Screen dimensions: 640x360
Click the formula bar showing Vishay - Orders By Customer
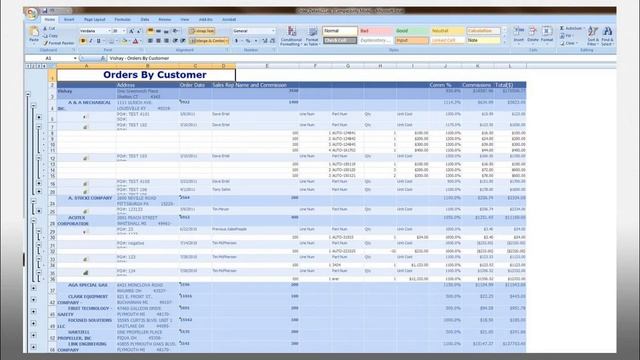point(361,58)
